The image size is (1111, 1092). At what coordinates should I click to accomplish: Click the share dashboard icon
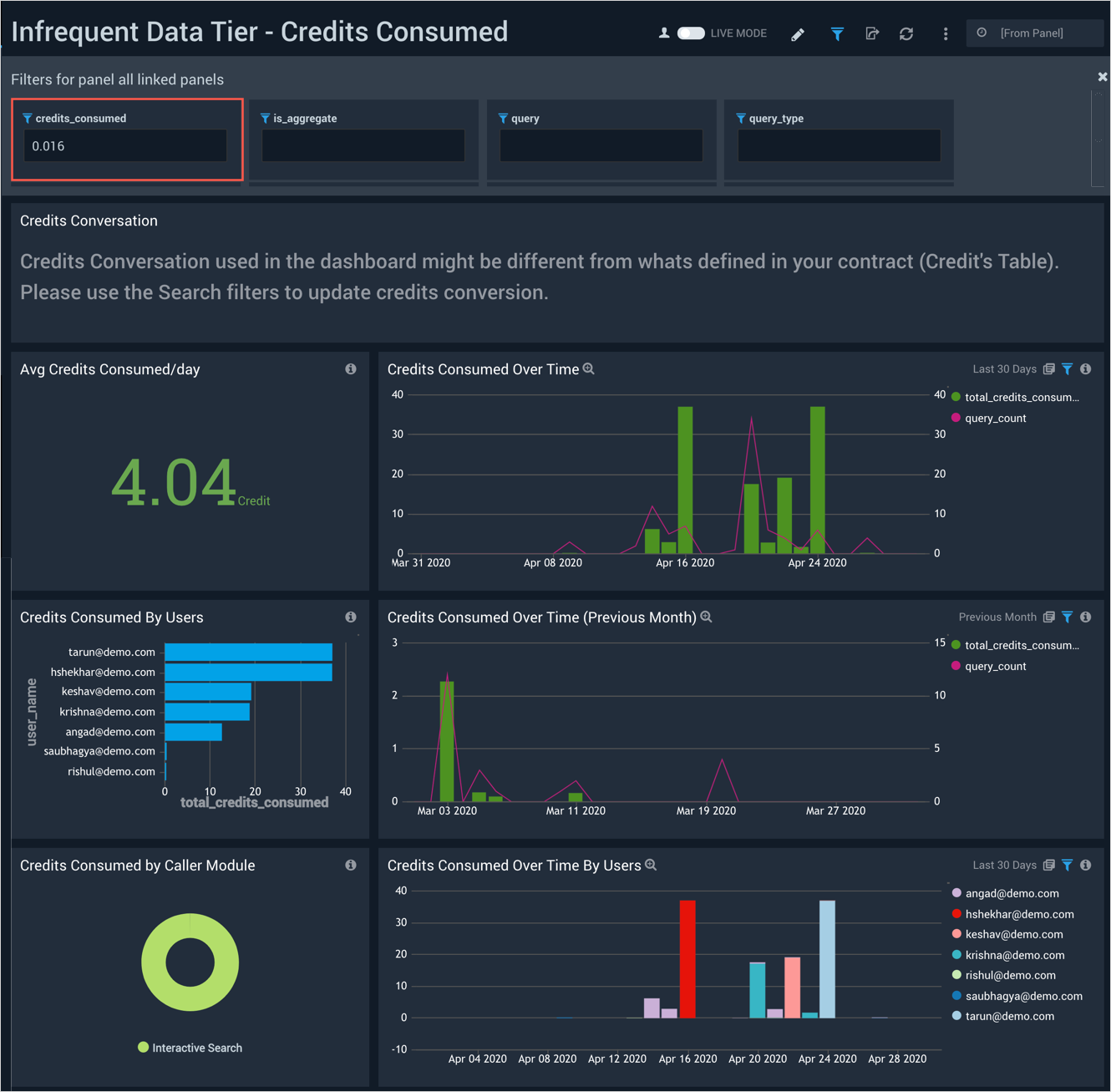[872, 34]
